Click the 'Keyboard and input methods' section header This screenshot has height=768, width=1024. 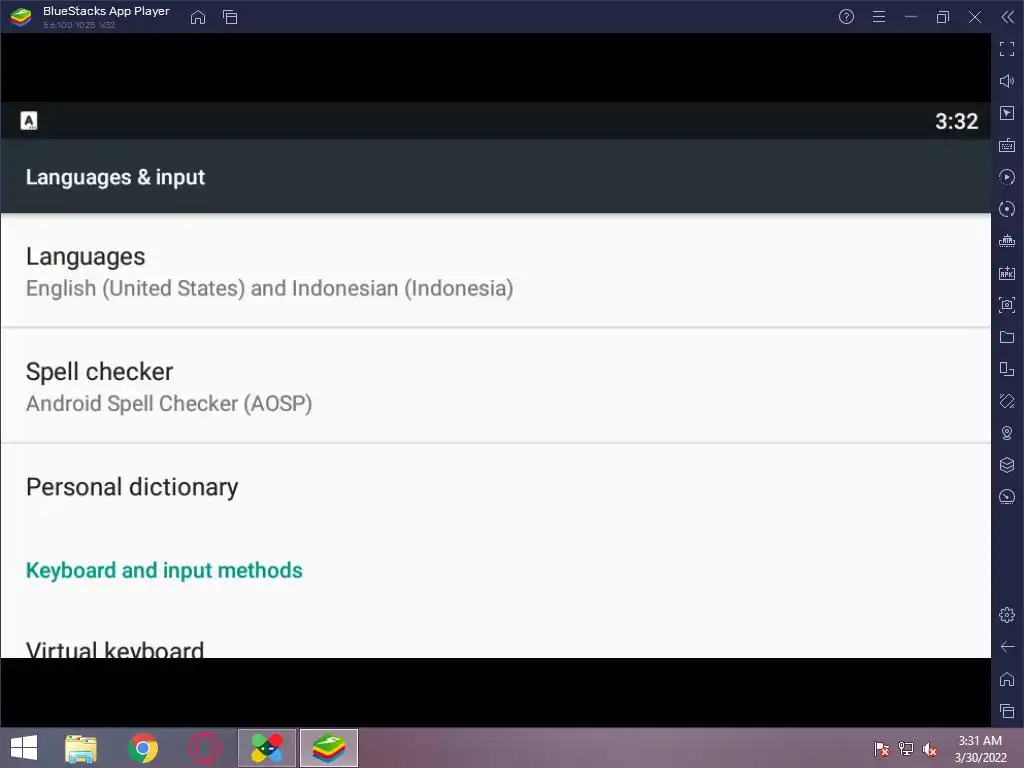(x=164, y=570)
